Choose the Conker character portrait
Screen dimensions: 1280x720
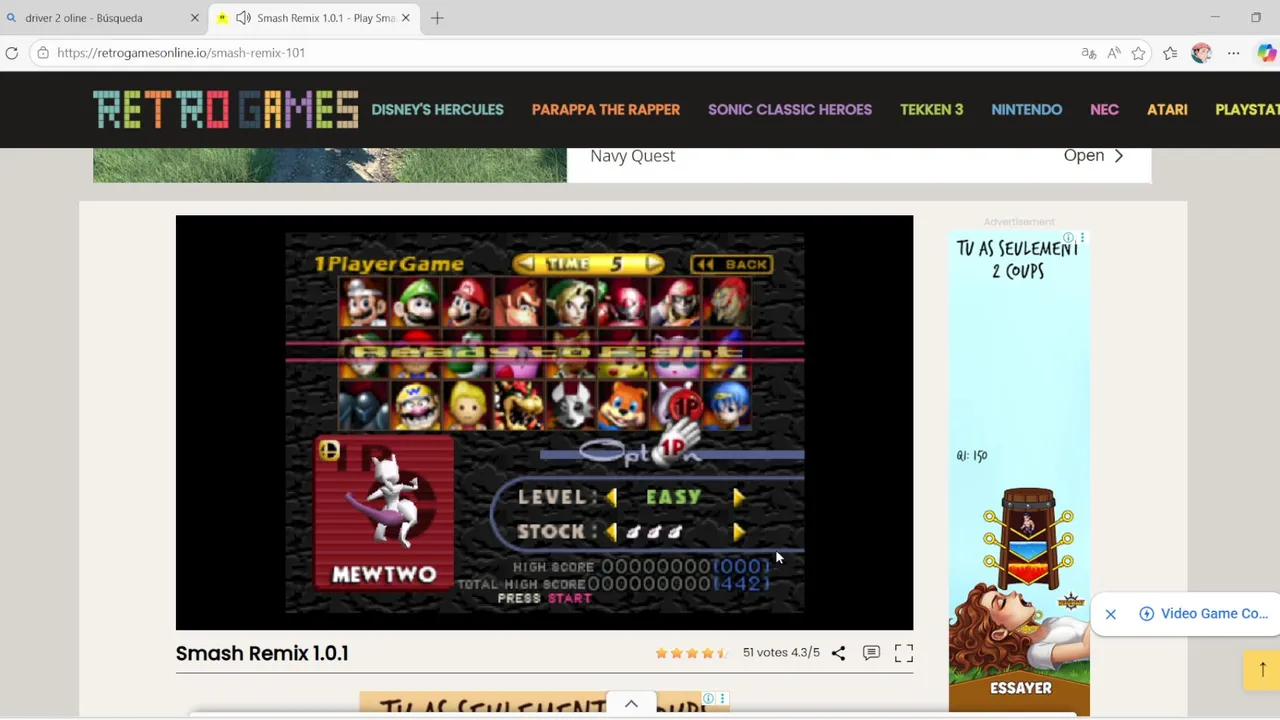click(623, 405)
